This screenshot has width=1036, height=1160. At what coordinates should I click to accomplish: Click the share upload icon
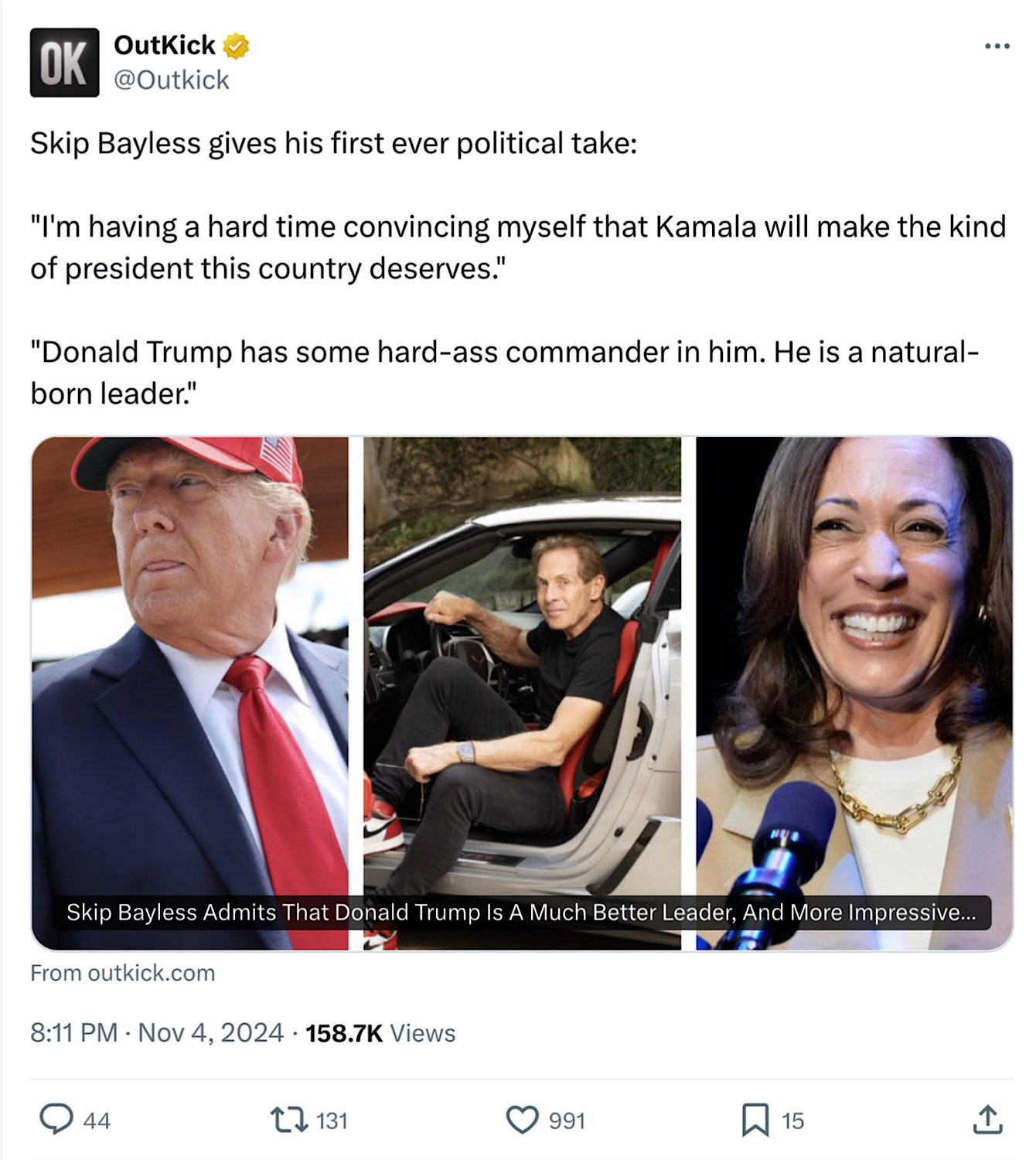(987, 1119)
